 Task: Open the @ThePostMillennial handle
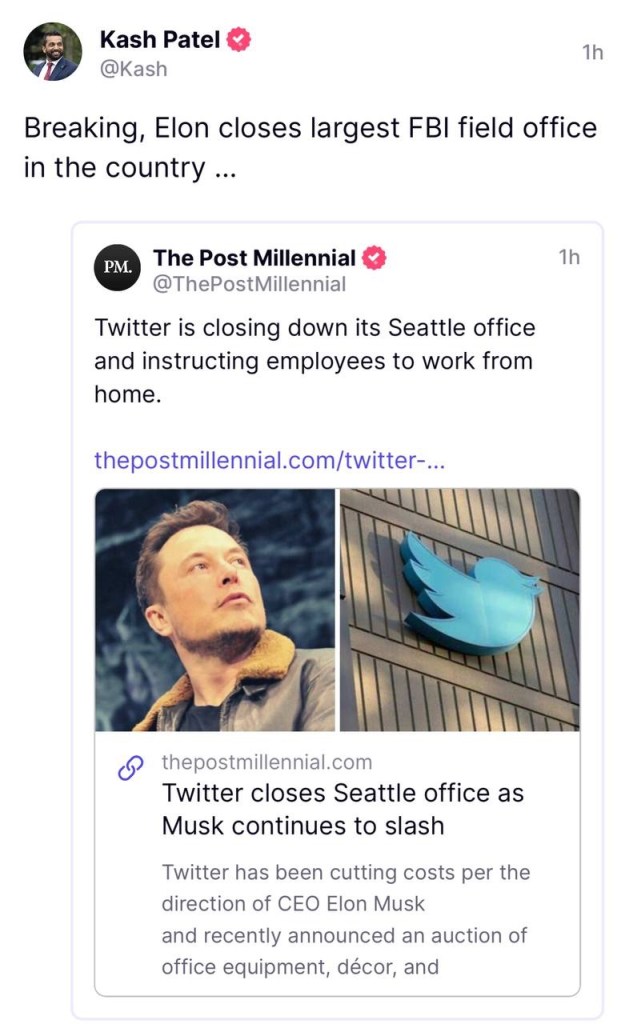coord(249,284)
